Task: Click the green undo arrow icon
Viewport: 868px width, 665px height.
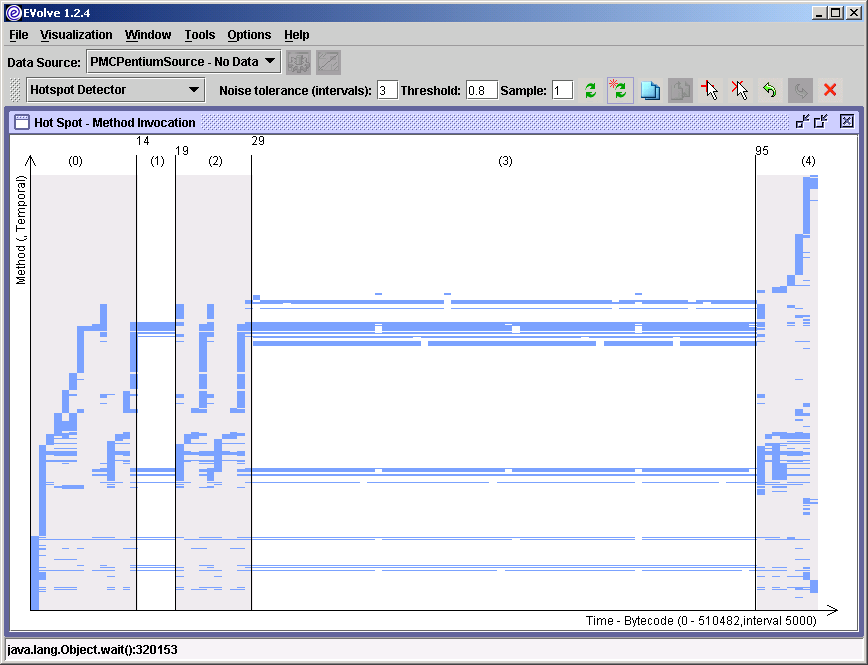Action: tap(769, 90)
